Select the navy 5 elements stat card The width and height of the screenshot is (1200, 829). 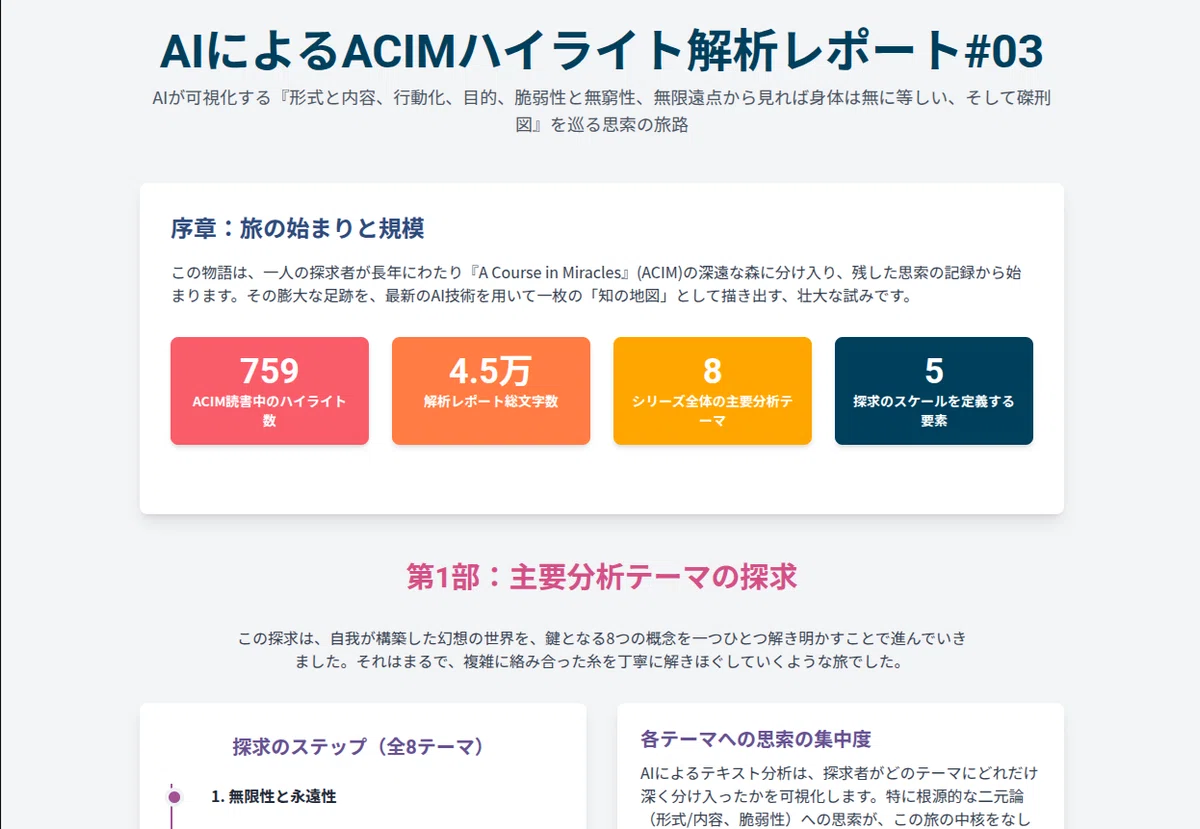pos(934,391)
